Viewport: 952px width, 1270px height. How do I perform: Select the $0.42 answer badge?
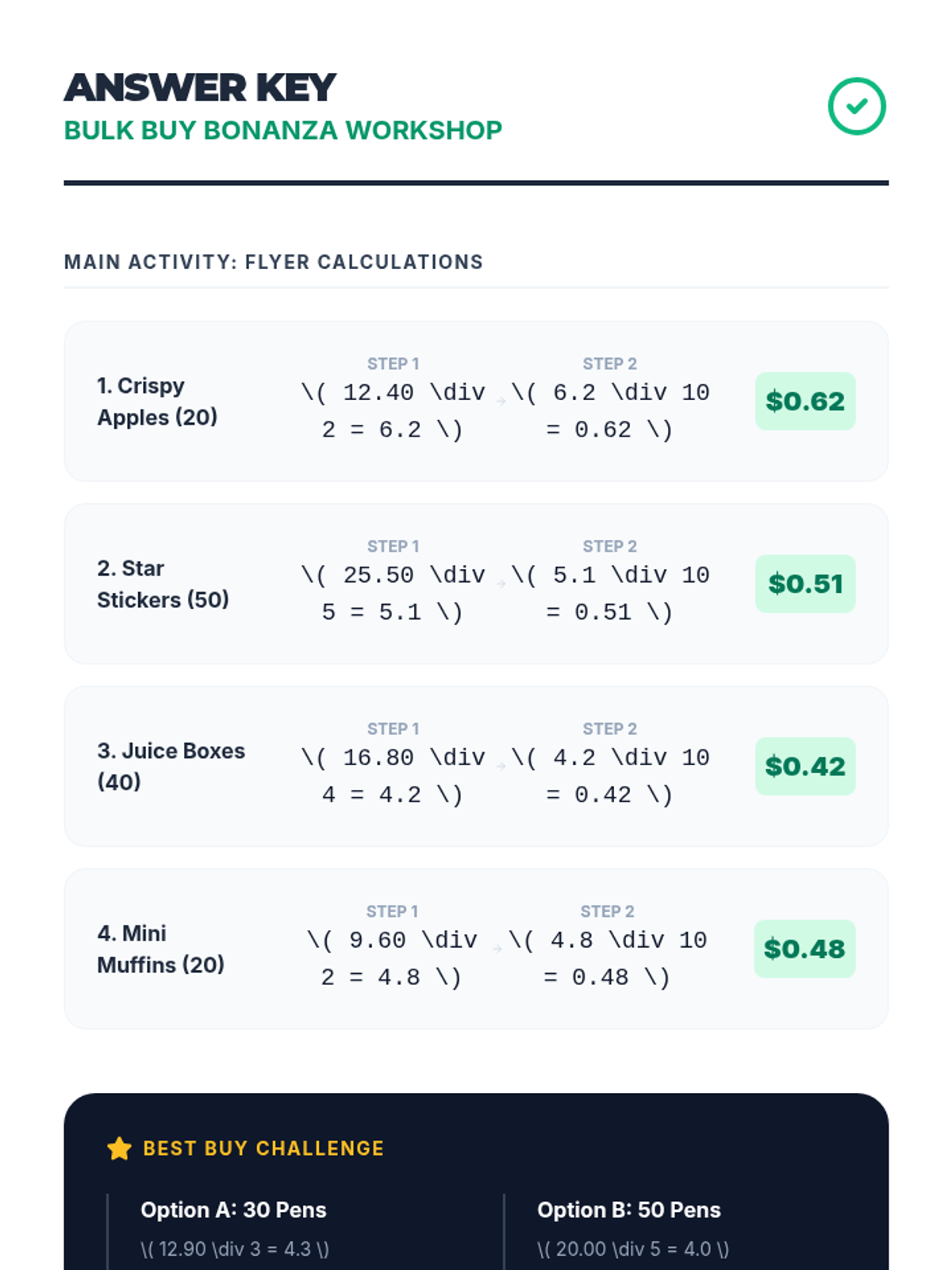tap(805, 766)
